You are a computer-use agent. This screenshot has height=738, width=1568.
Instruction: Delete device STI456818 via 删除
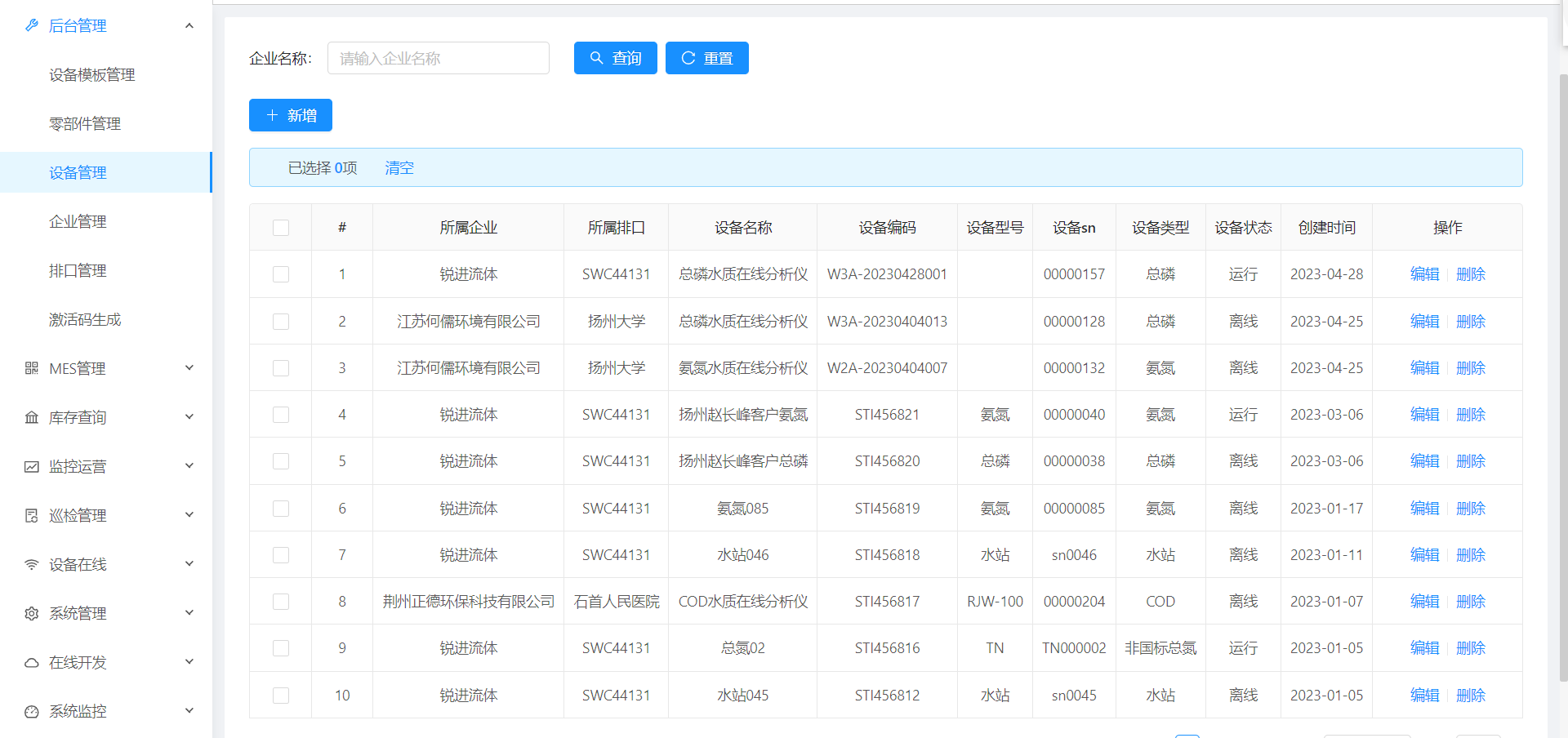(x=1471, y=555)
